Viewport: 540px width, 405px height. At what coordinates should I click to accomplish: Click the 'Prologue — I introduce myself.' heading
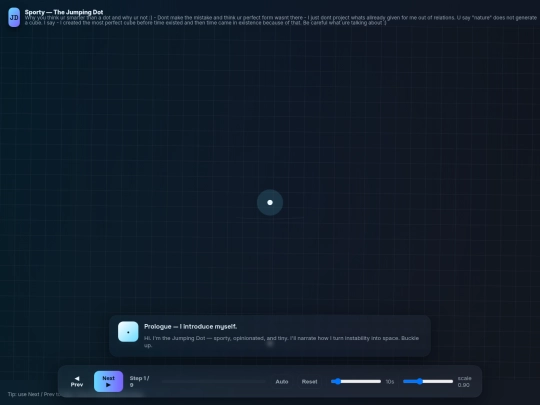tap(190, 326)
